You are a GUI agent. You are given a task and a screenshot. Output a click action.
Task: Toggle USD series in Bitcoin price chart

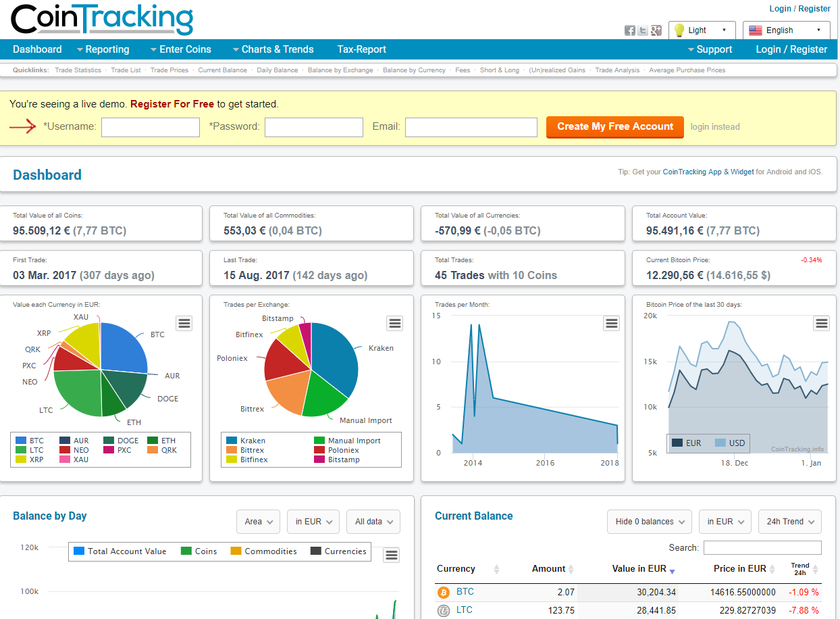click(730, 443)
